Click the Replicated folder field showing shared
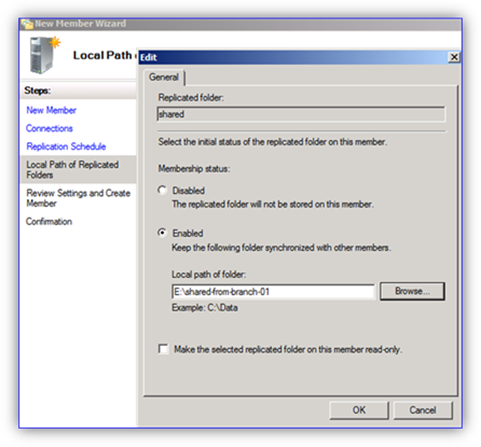This screenshot has height=447, width=481. [x=301, y=114]
